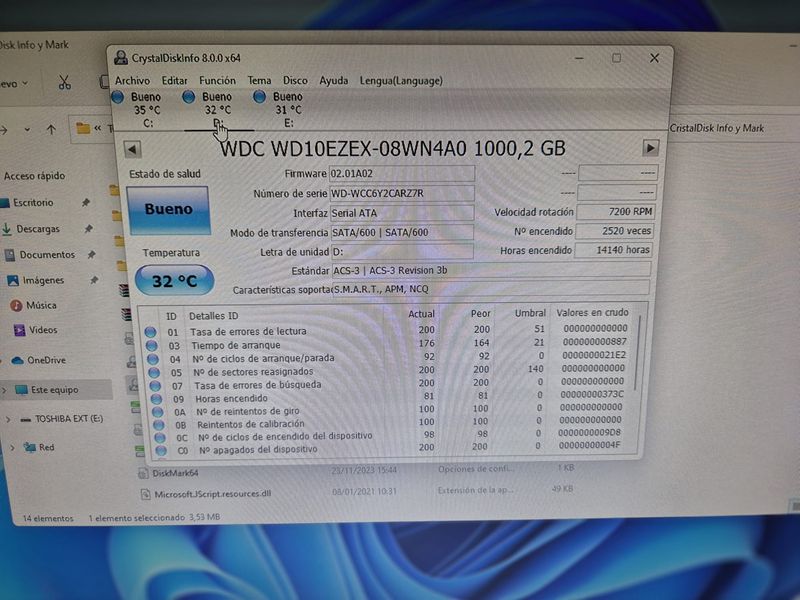Click the serial number field WD-WCC6Y2CARZ7R

[402, 193]
